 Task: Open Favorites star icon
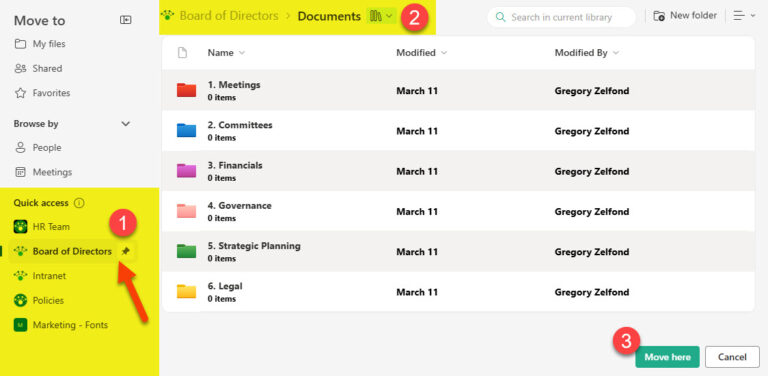click(x=20, y=93)
